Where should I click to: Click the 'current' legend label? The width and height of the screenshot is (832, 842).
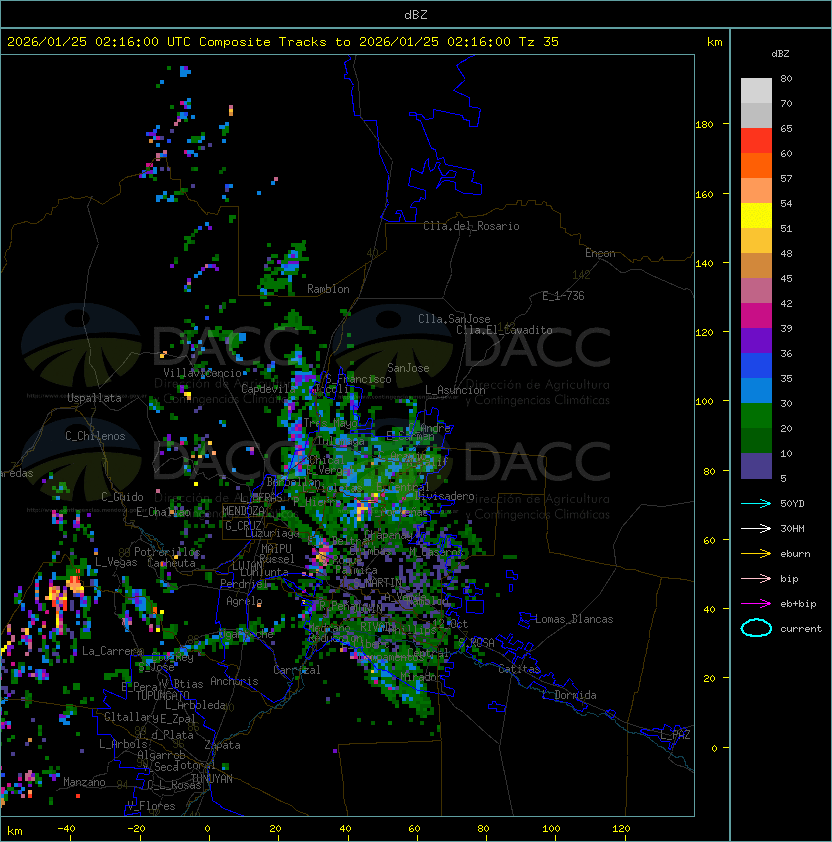(x=801, y=629)
